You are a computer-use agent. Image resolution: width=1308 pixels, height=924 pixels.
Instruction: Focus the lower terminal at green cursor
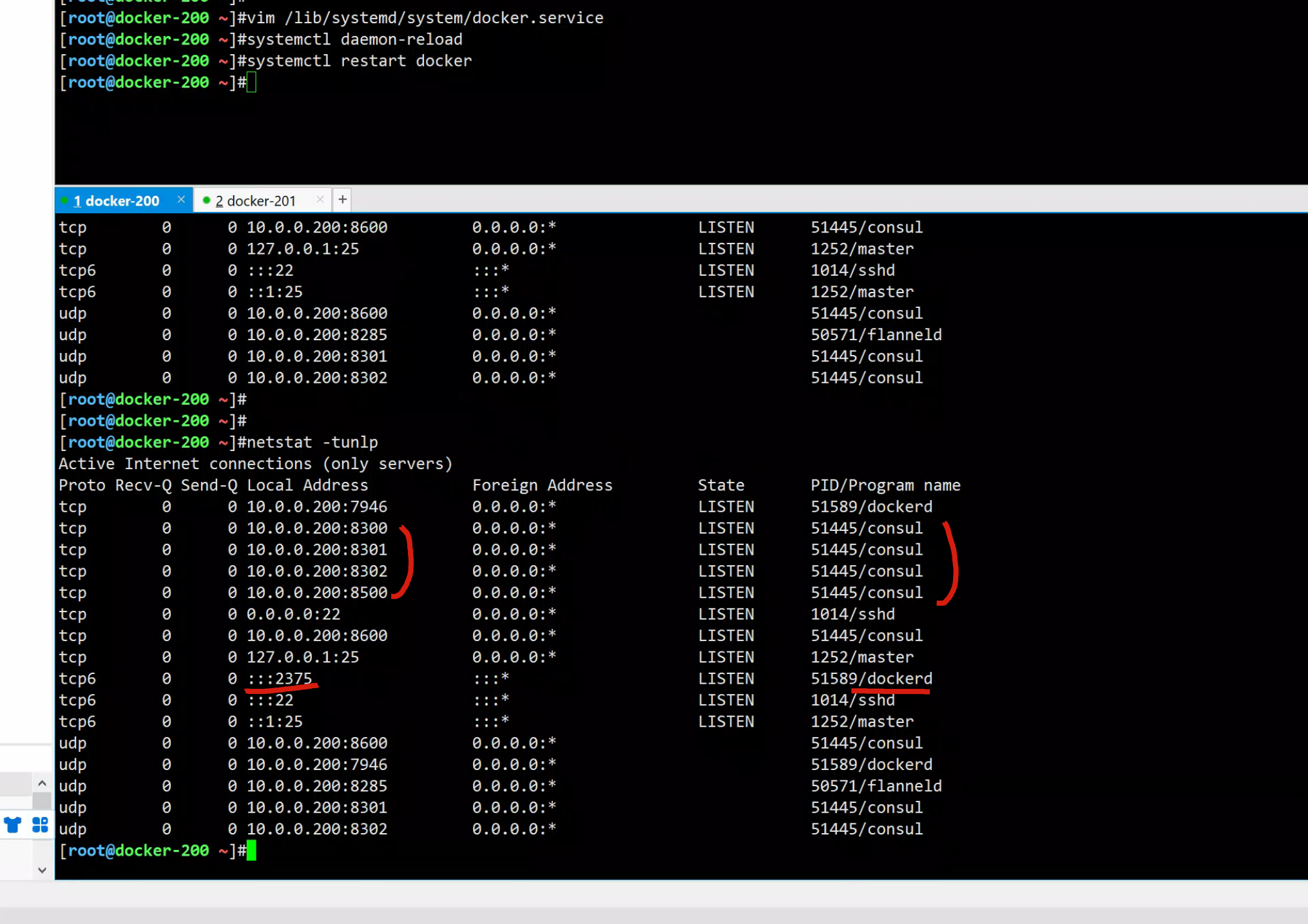251,851
